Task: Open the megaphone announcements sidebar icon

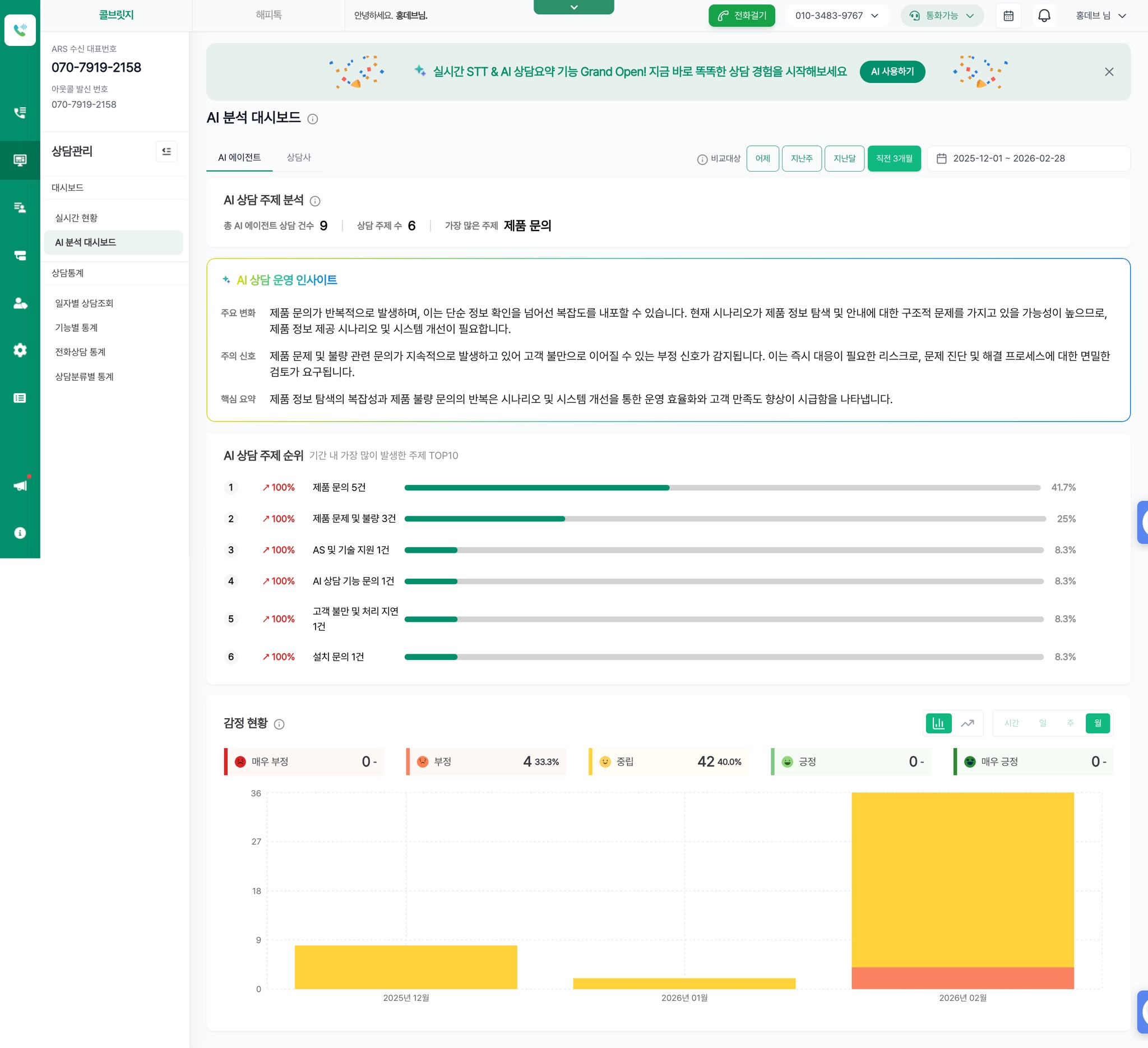Action: [x=20, y=484]
